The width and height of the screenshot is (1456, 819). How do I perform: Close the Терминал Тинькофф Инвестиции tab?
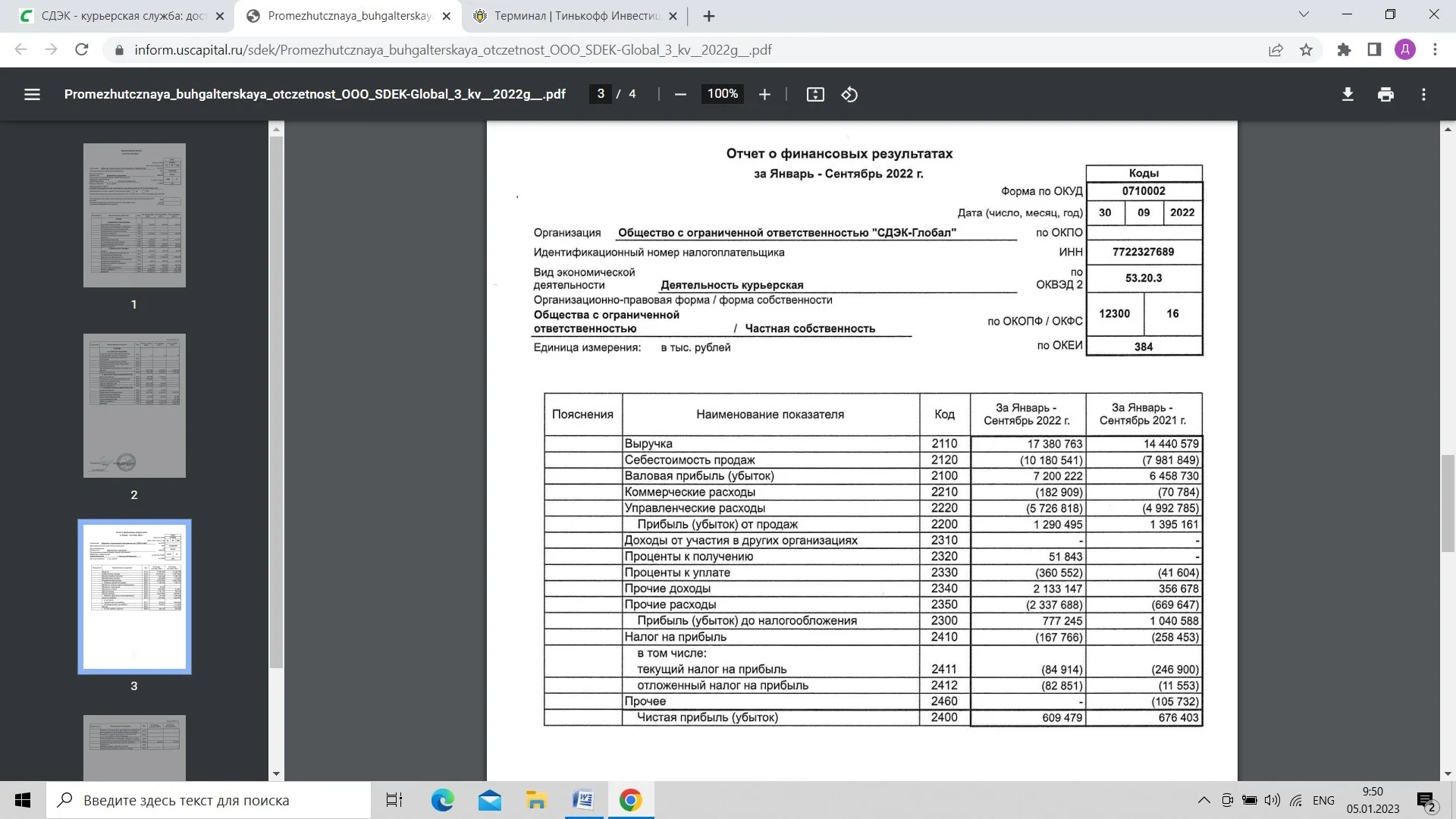click(x=673, y=16)
